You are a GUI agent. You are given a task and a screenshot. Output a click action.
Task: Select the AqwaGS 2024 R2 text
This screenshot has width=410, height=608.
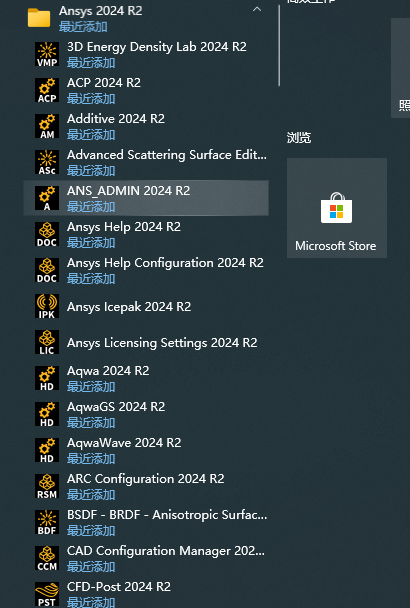[116, 407]
